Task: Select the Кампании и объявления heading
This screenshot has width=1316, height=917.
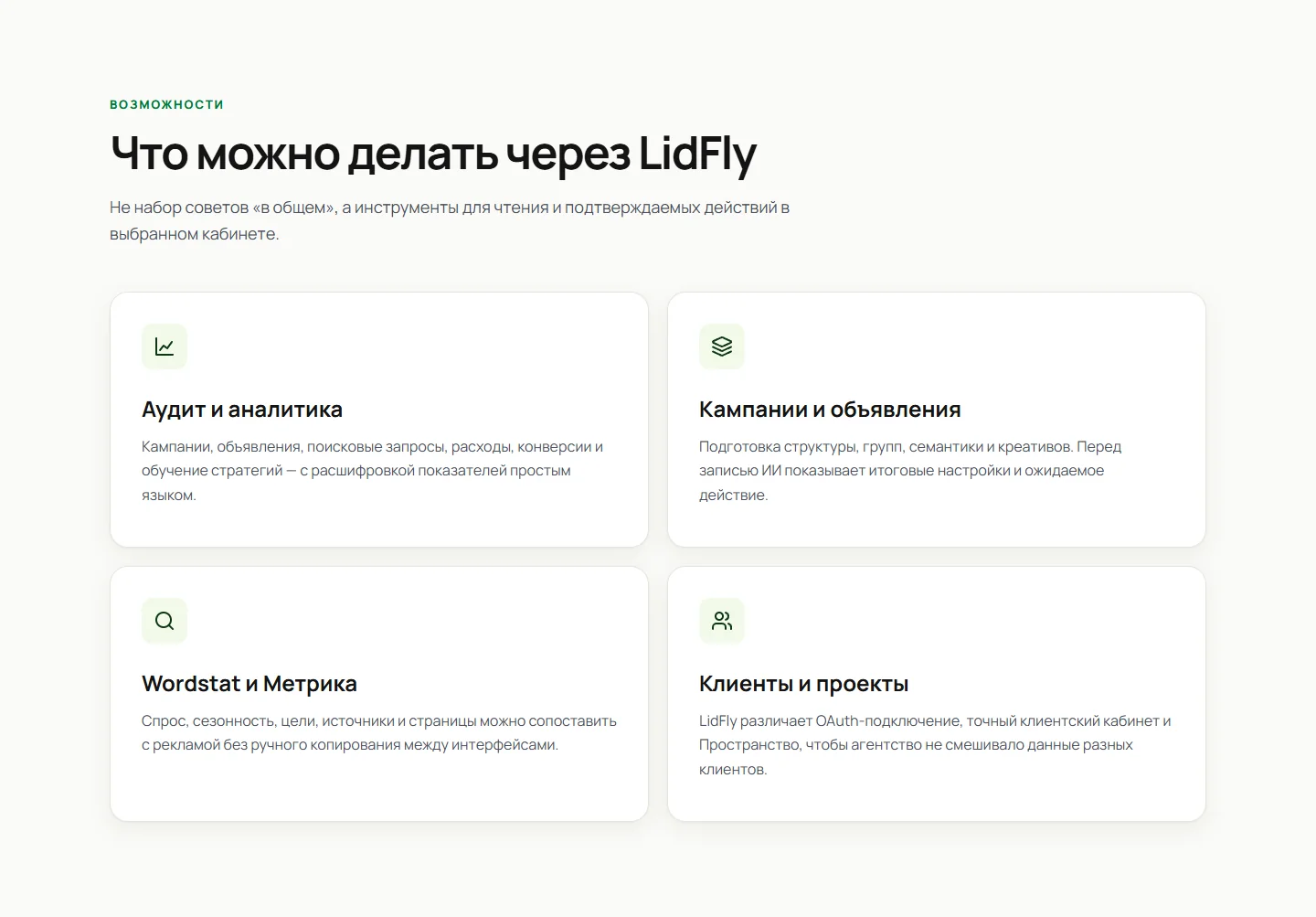Action: click(x=830, y=410)
